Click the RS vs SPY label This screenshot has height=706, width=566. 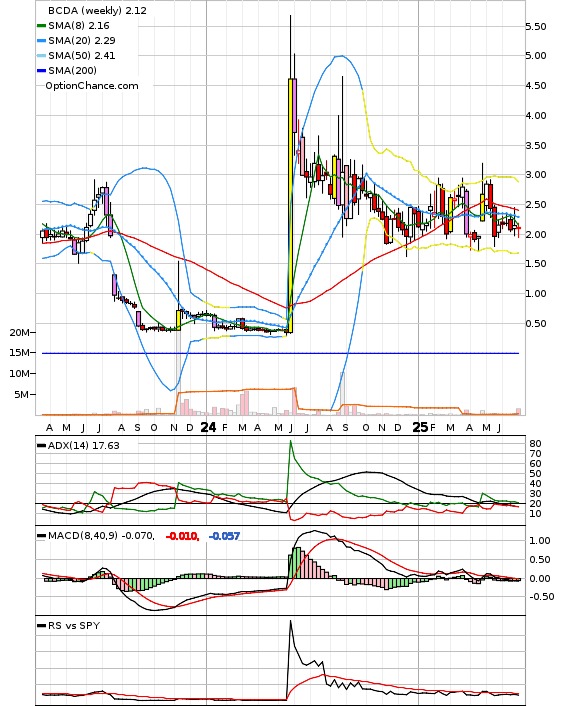point(74,625)
